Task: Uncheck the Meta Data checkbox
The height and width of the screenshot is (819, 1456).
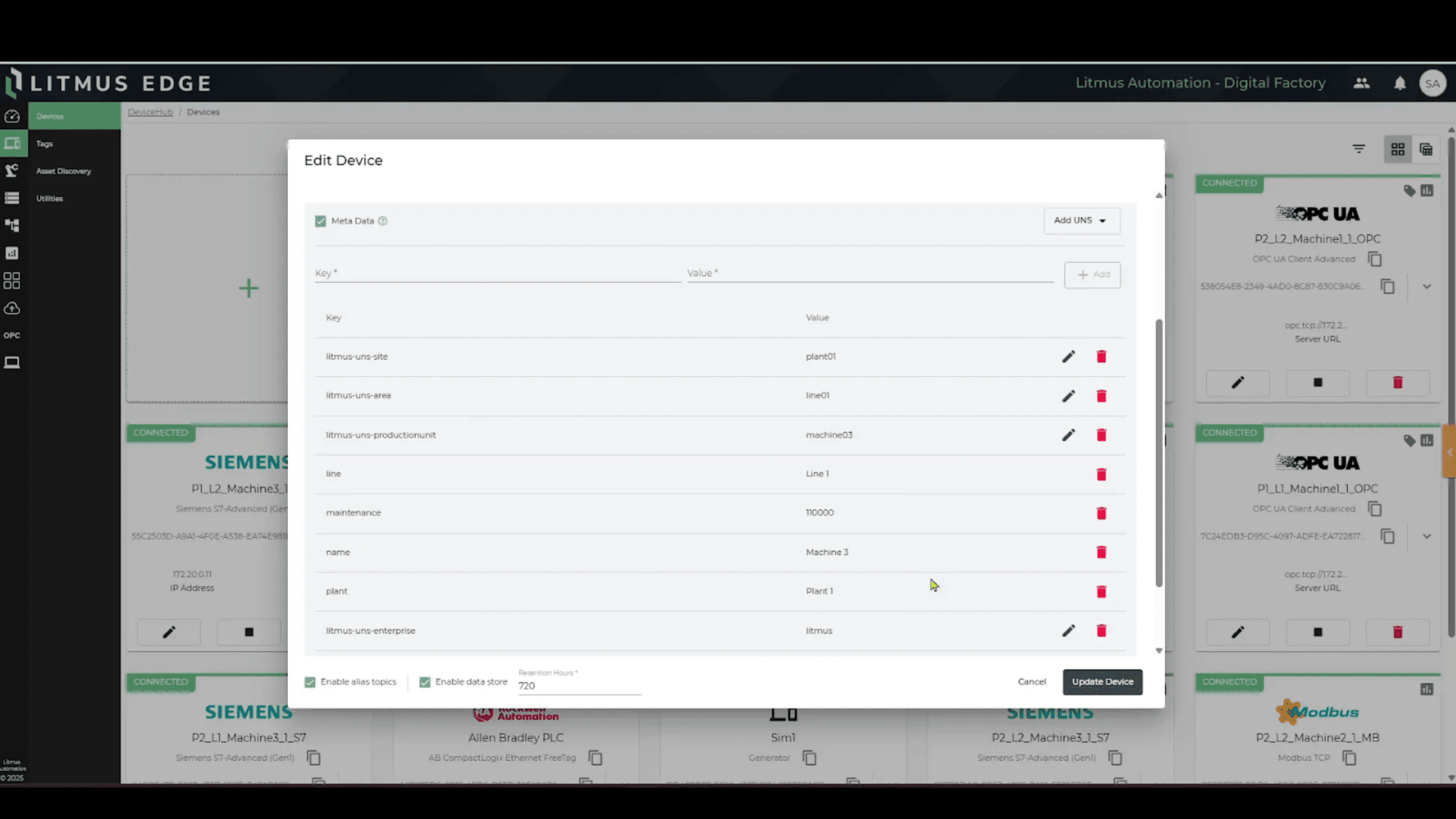Action: (x=320, y=221)
